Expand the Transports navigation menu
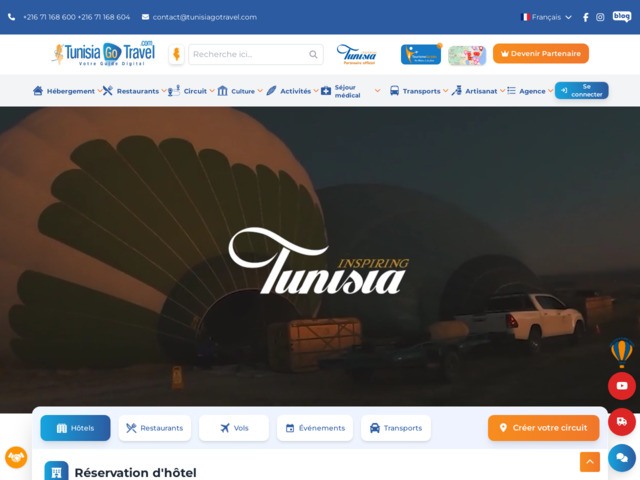This screenshot has width=640, height=480. tap(419, 91)
